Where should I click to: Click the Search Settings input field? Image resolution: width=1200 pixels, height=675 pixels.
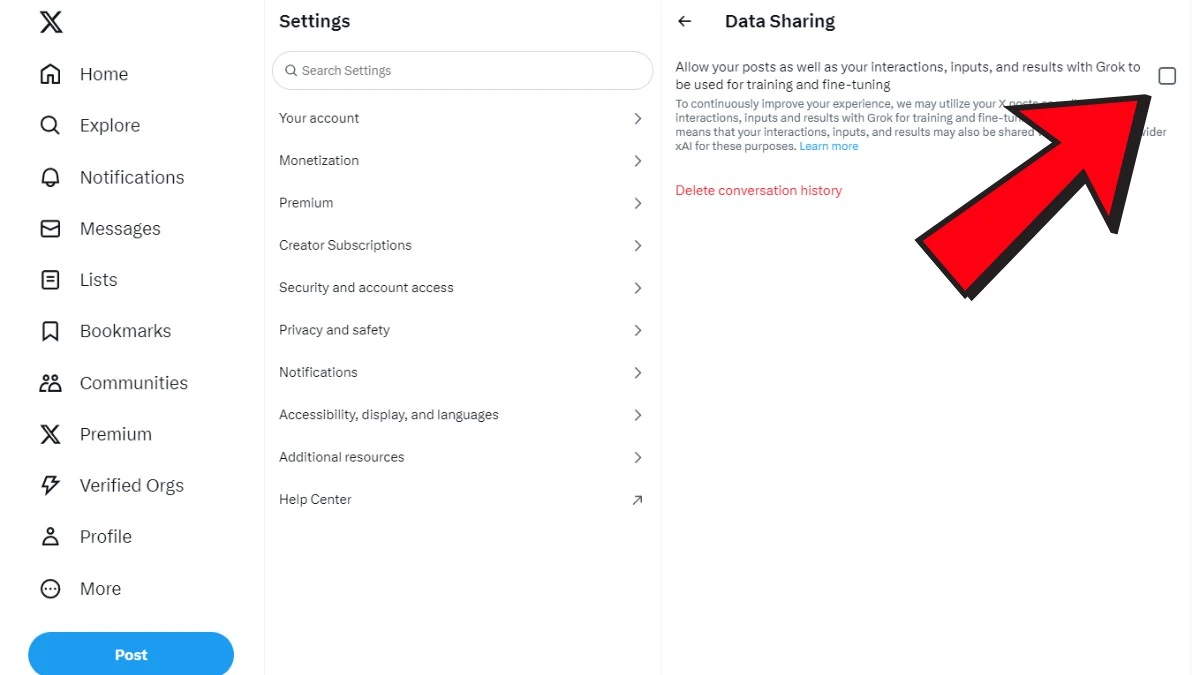click(462, 71)
